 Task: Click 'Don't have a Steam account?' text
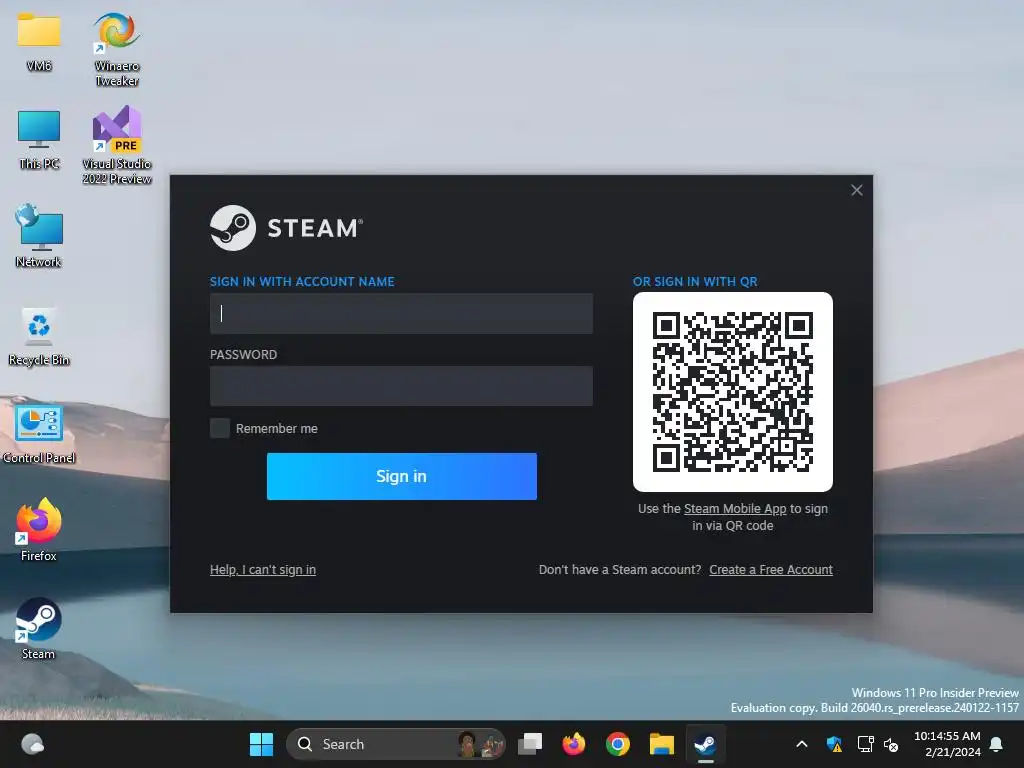(x=620, y=569)
